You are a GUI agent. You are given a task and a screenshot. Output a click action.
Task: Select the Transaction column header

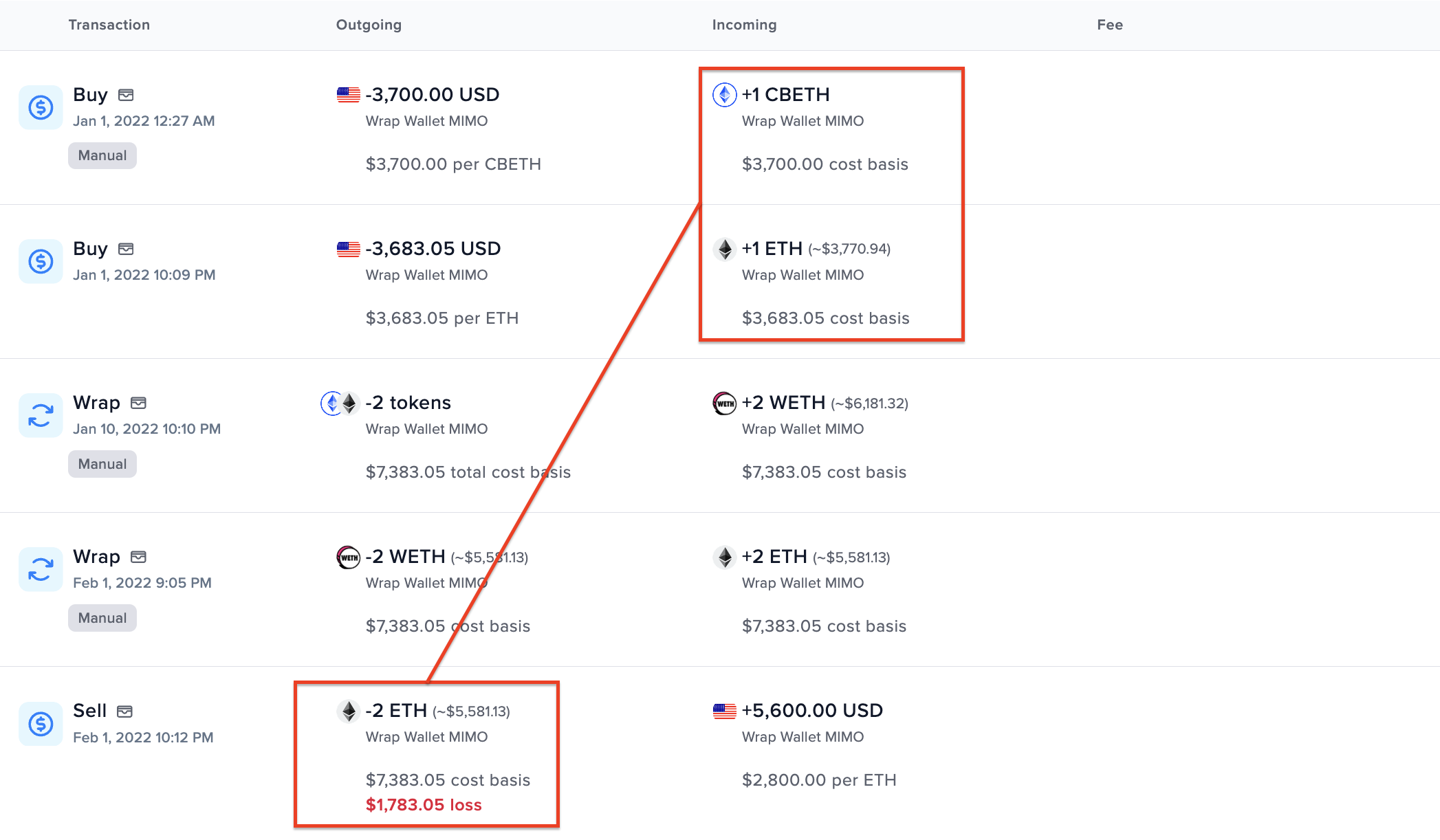point(109,25)
